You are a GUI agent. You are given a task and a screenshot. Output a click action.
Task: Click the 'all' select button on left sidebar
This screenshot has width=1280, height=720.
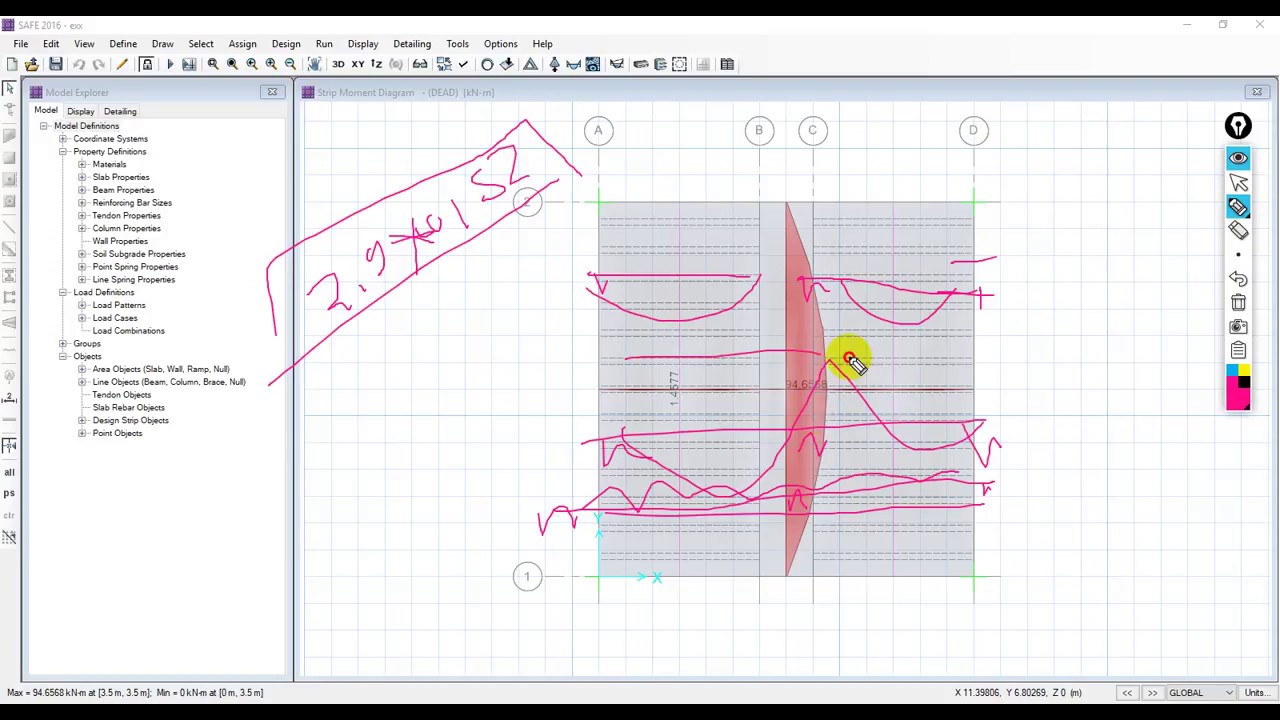click(9, 472)
